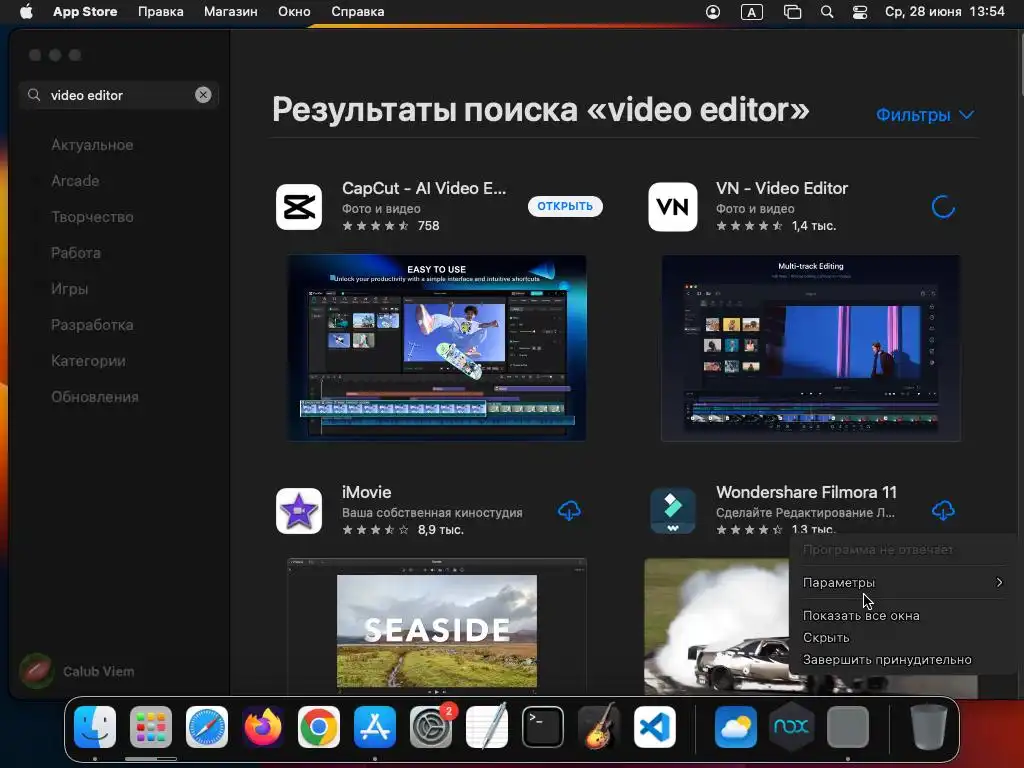1024x768 pixels.
Task: Open the VN Video Editor app icon
Action: coord(673,207)
